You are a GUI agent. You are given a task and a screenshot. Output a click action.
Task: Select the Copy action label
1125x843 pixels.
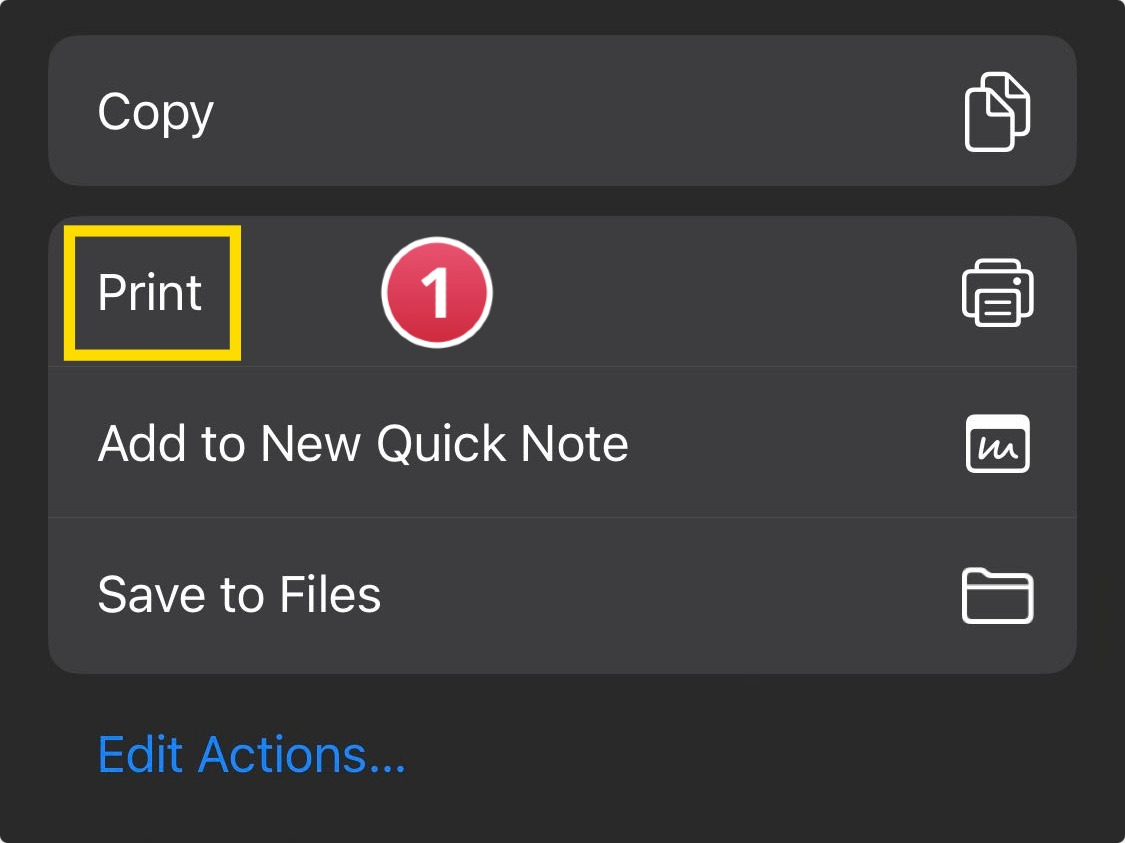coord(156,113)
